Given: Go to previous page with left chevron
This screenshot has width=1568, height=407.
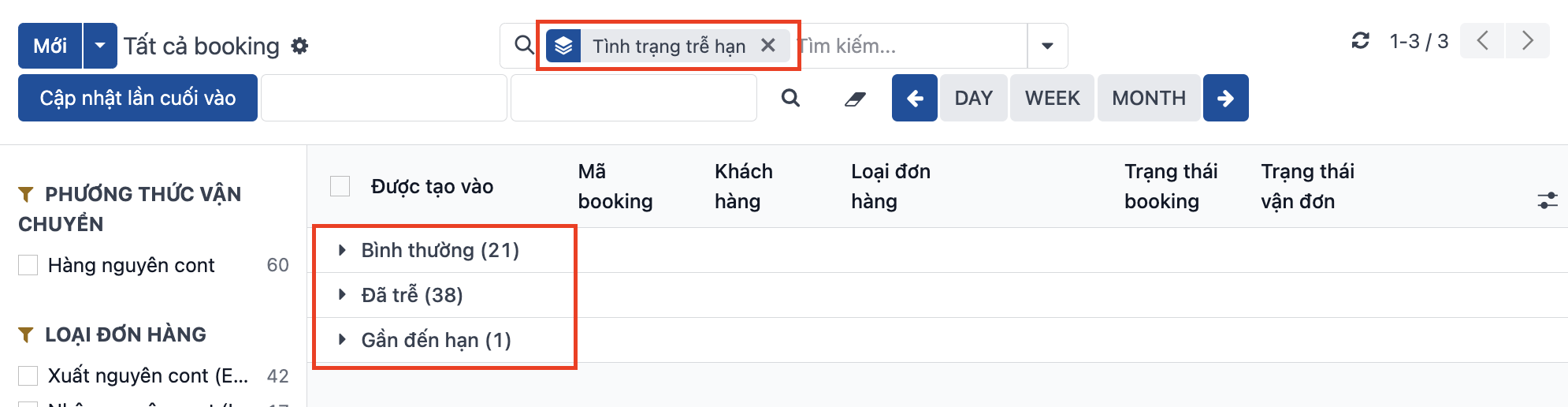Looking at the screenshot, I should click(1482, 41).
